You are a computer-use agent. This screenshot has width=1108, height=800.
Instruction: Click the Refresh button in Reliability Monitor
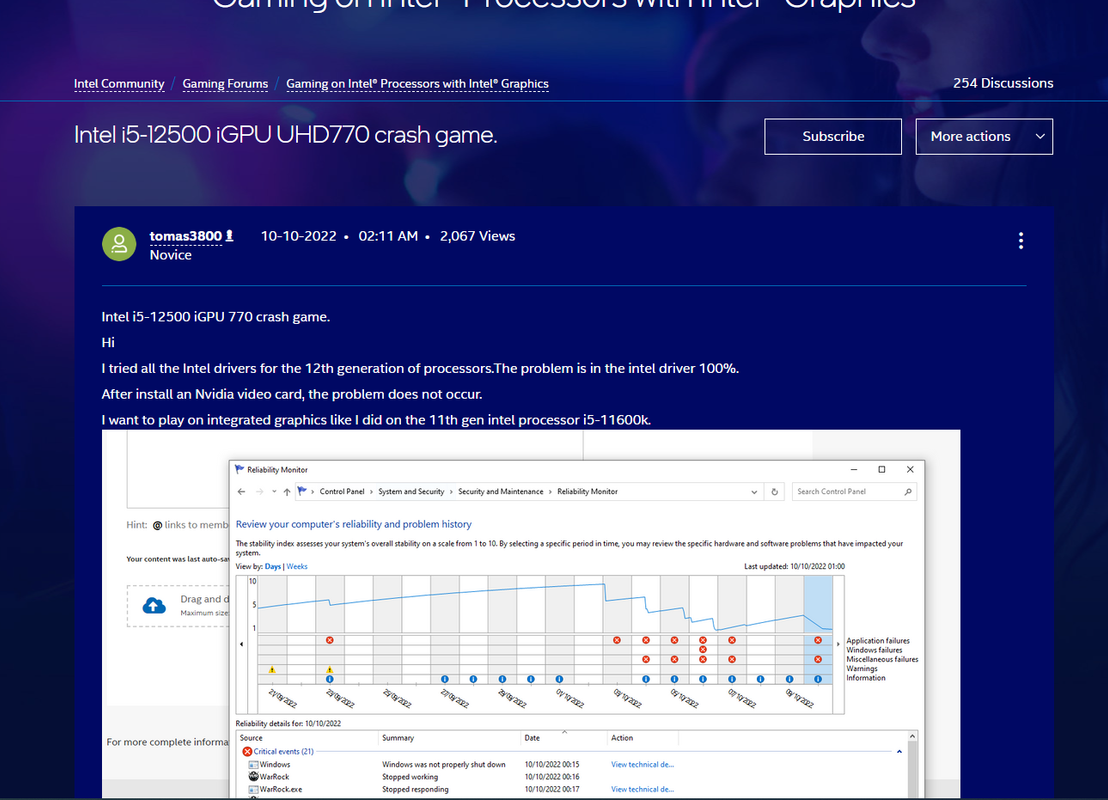pyautogui.click(x=774, y=492)
